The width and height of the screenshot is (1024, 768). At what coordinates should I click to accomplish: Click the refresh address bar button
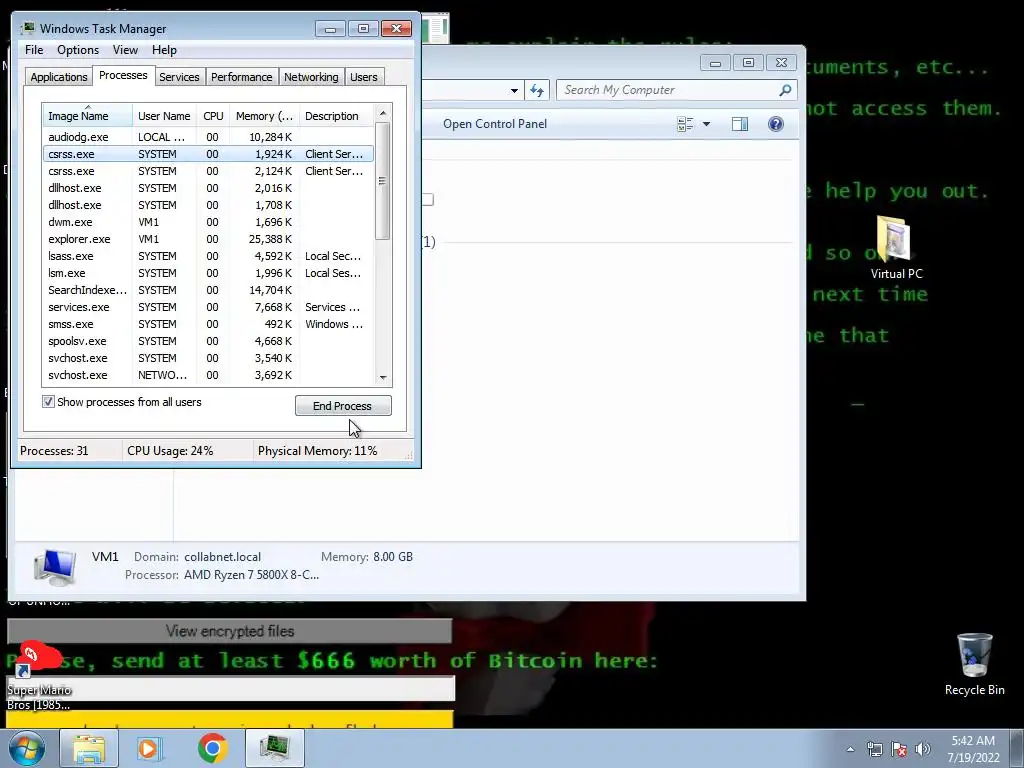coord(537,90)
